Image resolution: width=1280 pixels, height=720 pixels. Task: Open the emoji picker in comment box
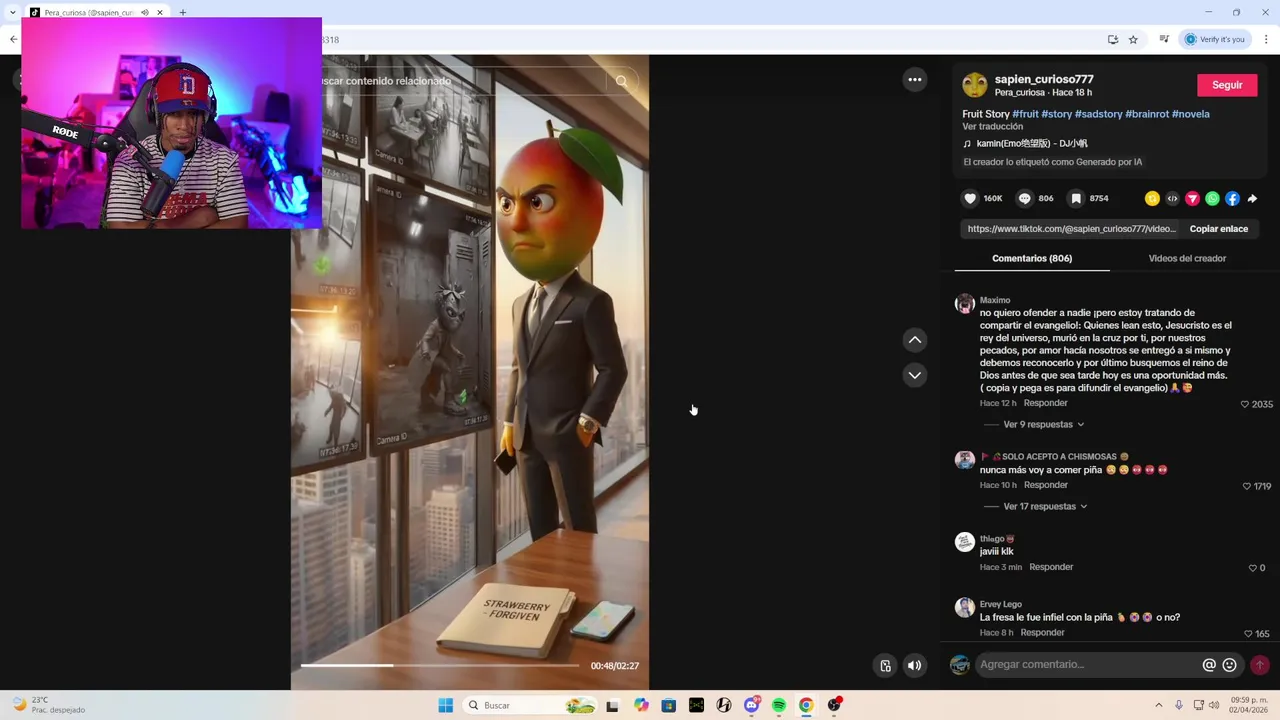pos(1230,665)
